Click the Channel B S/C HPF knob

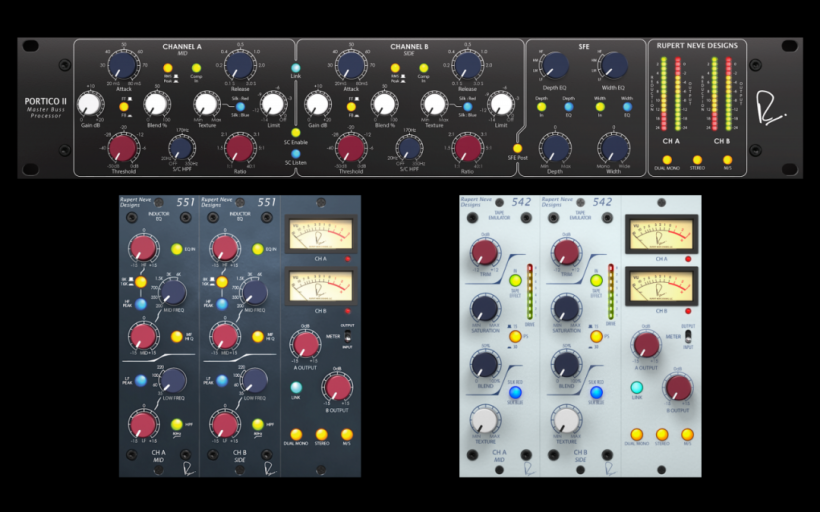point(409,149)
